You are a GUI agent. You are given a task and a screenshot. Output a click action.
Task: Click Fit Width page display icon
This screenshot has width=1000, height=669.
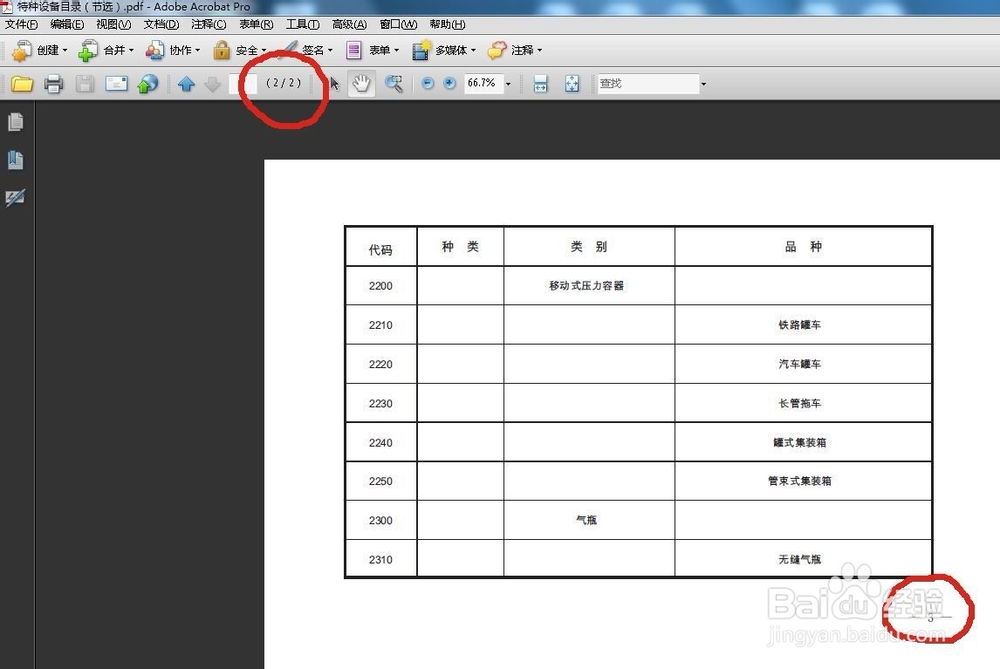click(x=538, y=84)
